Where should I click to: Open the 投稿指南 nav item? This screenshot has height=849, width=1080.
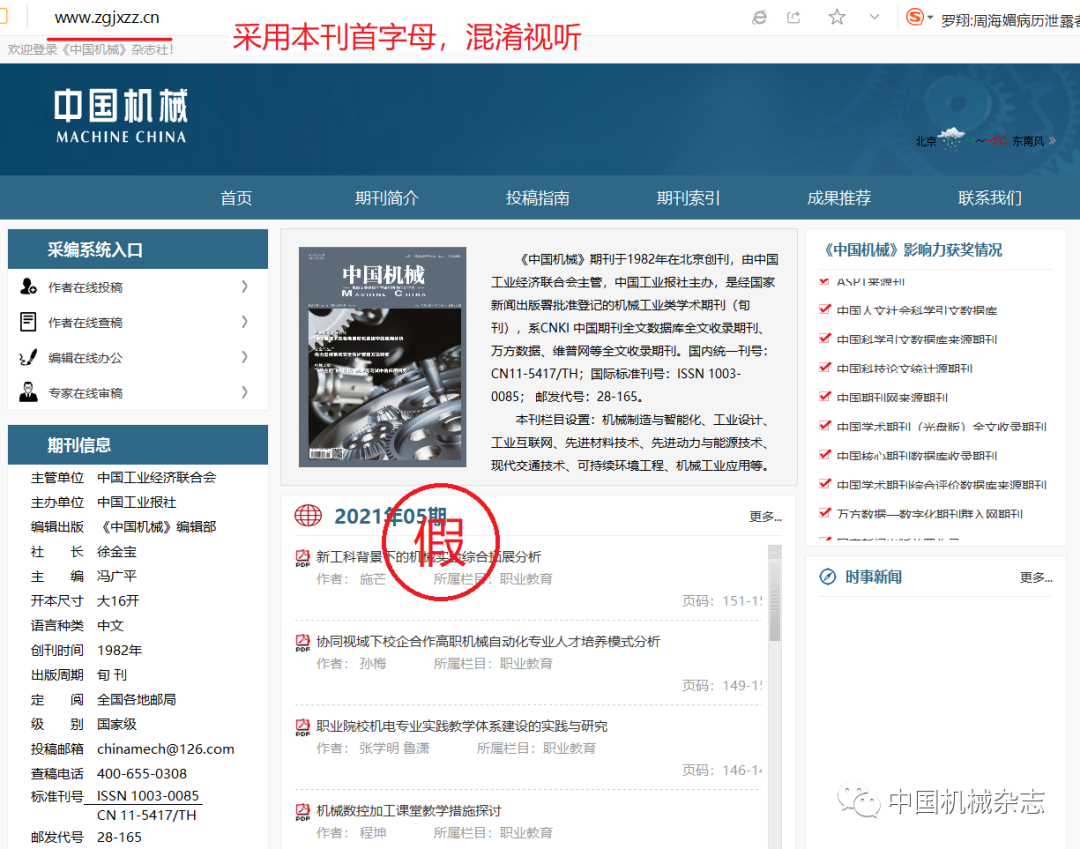tap(537, 198)
